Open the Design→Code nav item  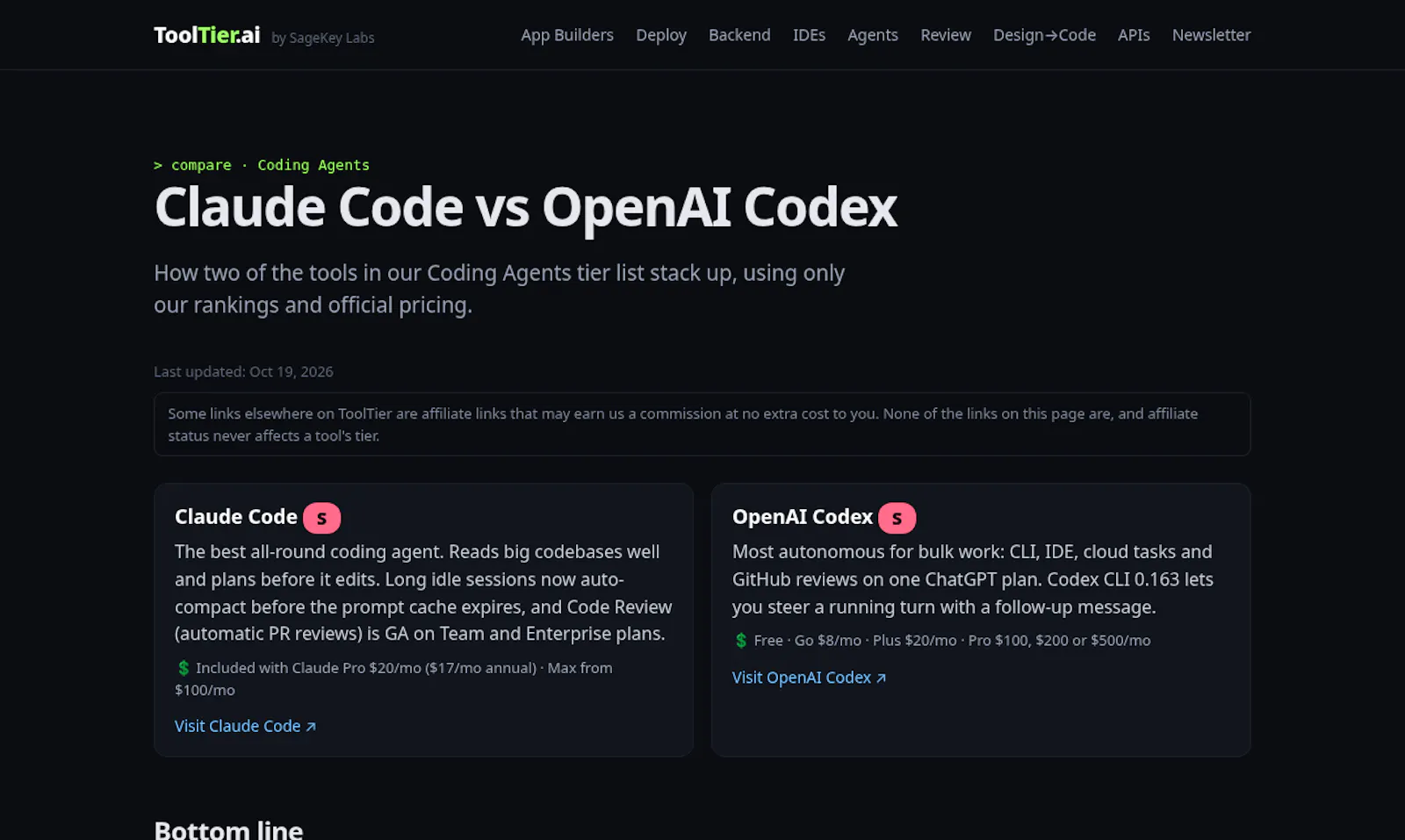tap(1044, 35)
